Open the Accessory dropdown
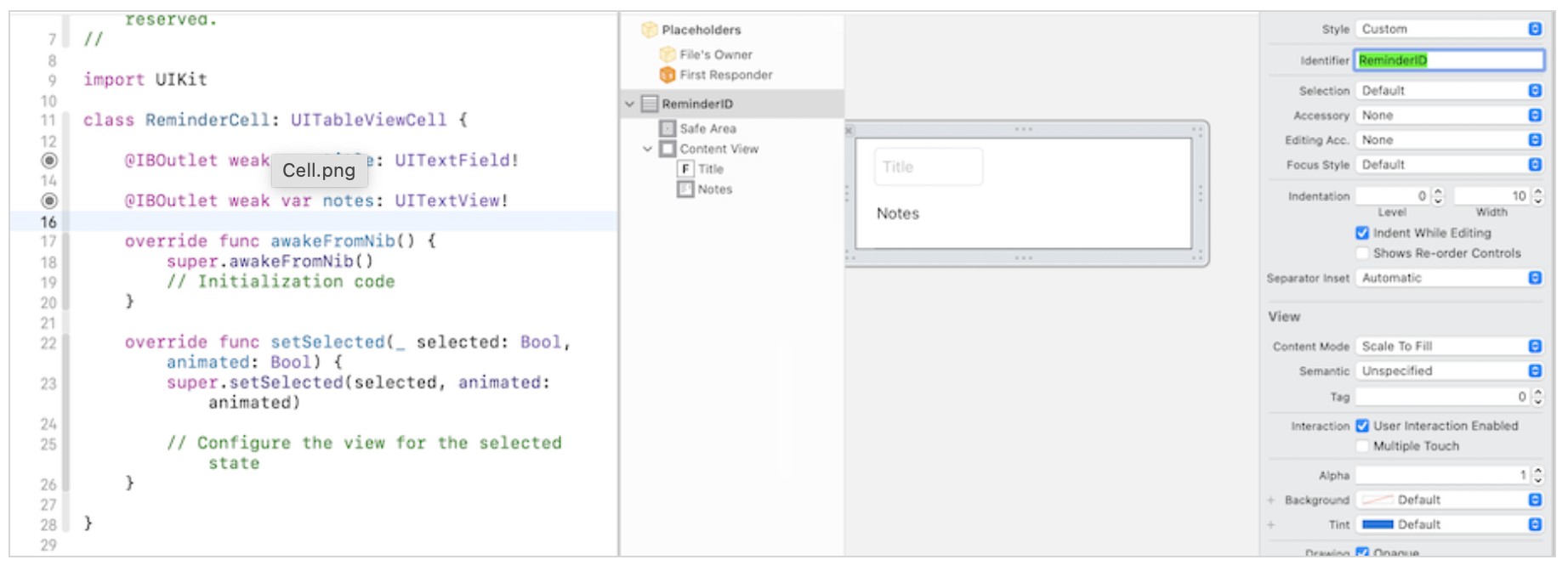 [1449, 116]
